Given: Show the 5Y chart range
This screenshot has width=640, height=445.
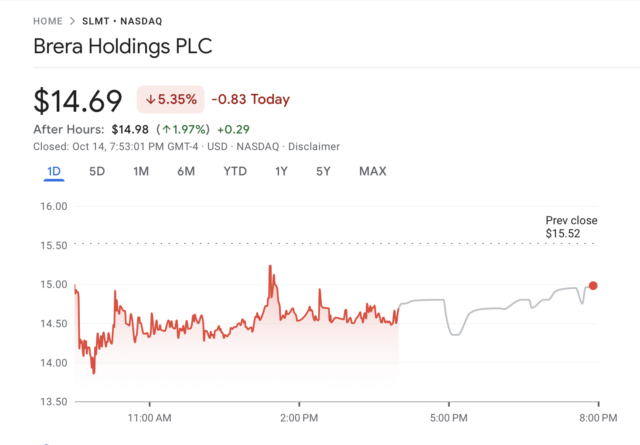Looking at the screenshot, I should [323, 171].
